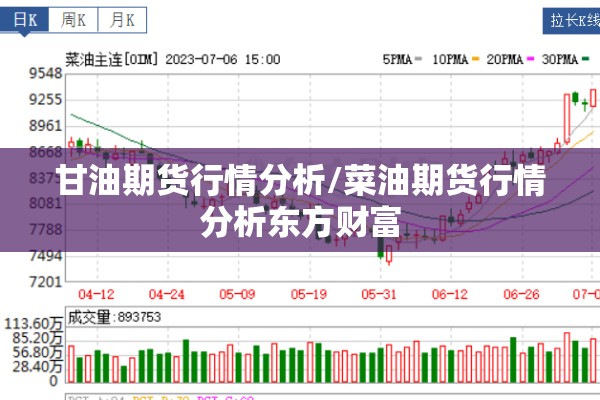The width and height of the screenshot is (600, 400).
Task: Click the 7494 price axis label
Action: pyautogui.click(x=46, y=255)
